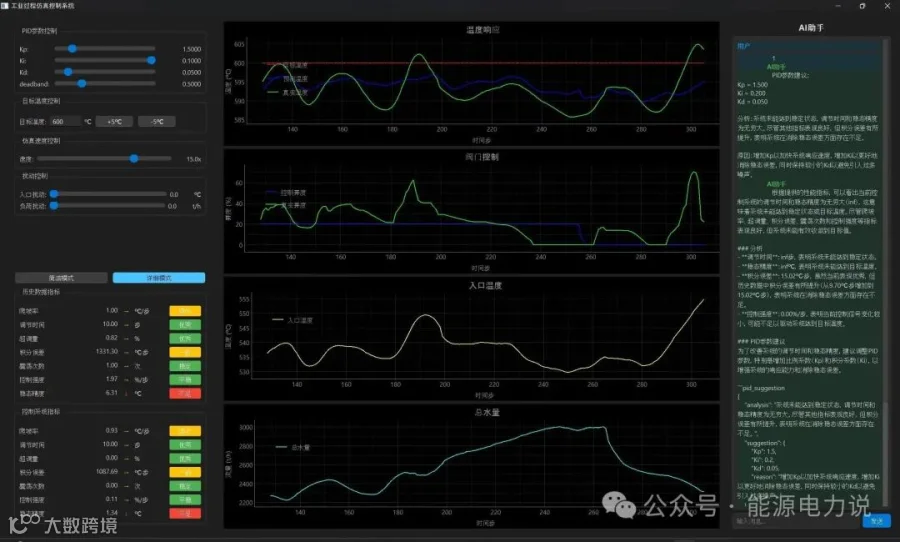900x542 pixels.
Task: Click the speed readout 15.0x
Action: click(193, 159)
